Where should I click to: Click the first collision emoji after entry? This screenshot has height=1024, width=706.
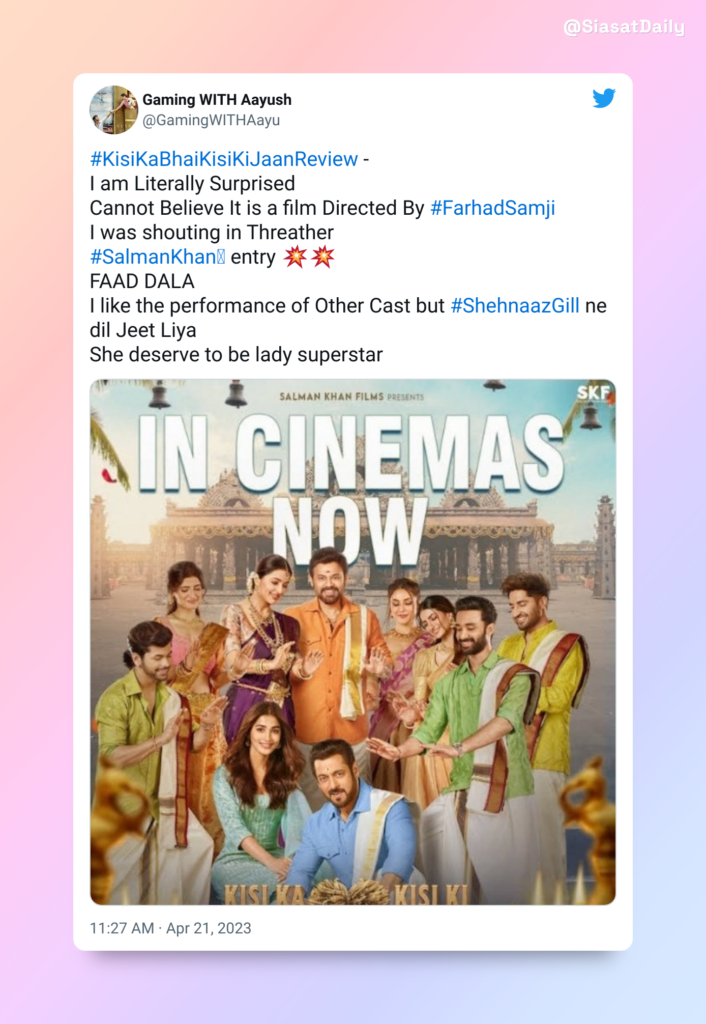tap(295, 257)
